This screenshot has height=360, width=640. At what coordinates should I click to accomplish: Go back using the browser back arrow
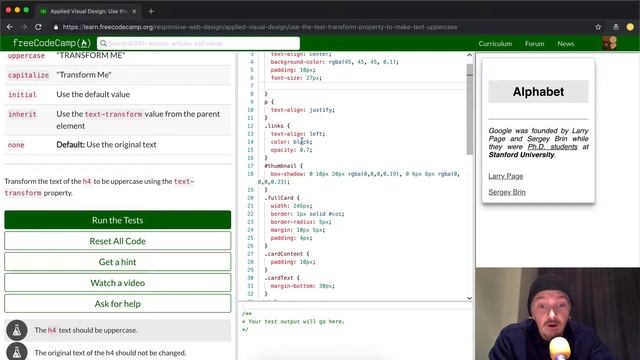click(10, 27)
